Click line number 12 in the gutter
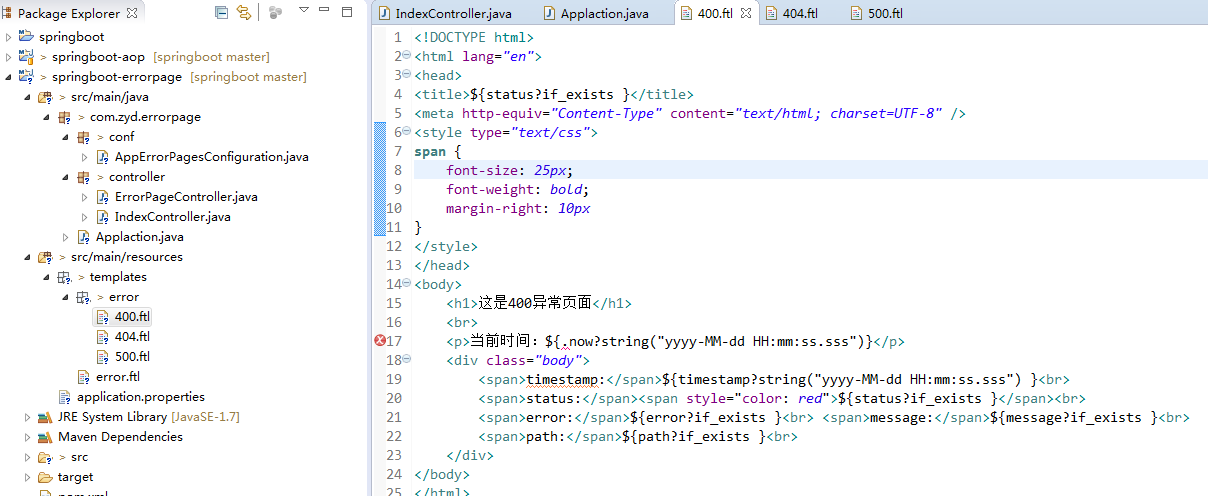The width and height of the screenshot is (1208, 496). tap(394, 247)
